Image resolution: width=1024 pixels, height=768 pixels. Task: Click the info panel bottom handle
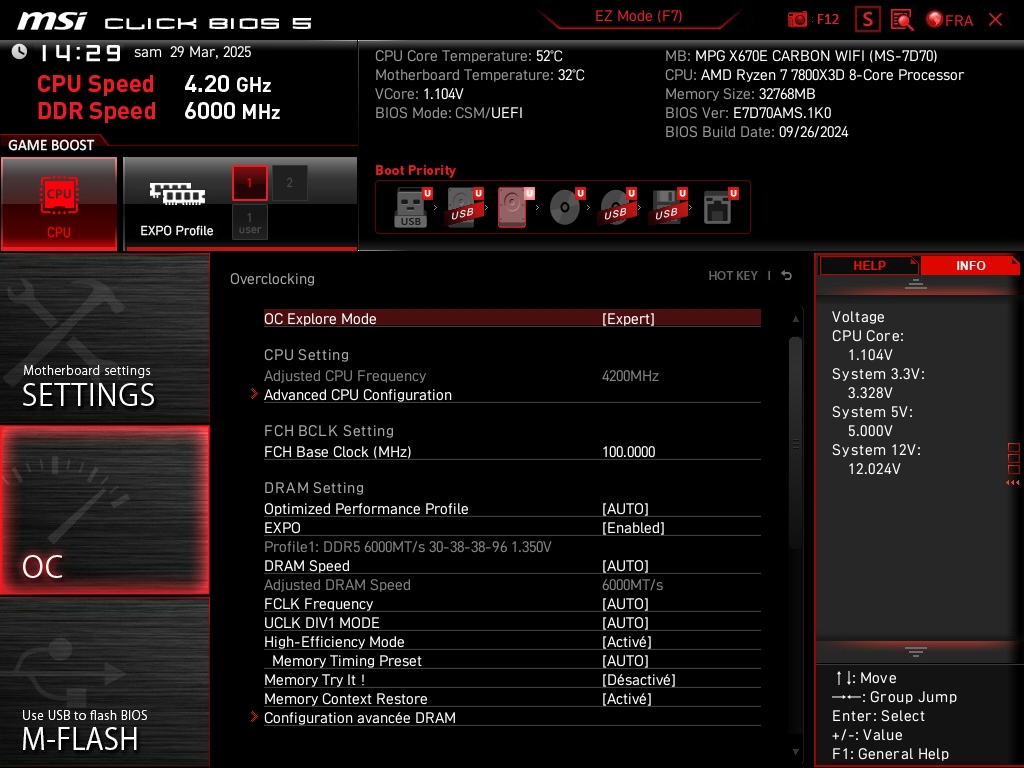coord(916,651)
